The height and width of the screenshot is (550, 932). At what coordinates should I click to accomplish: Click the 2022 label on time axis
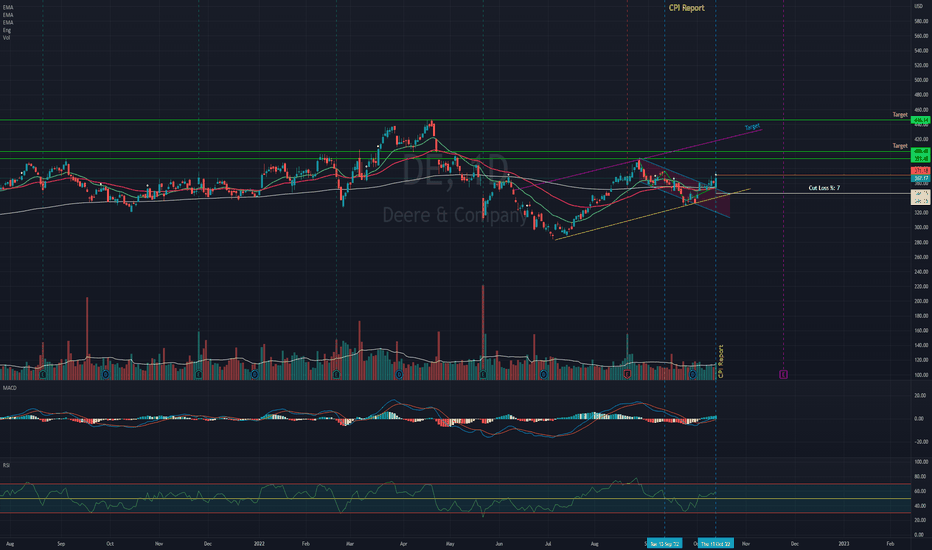coord(259,543)
